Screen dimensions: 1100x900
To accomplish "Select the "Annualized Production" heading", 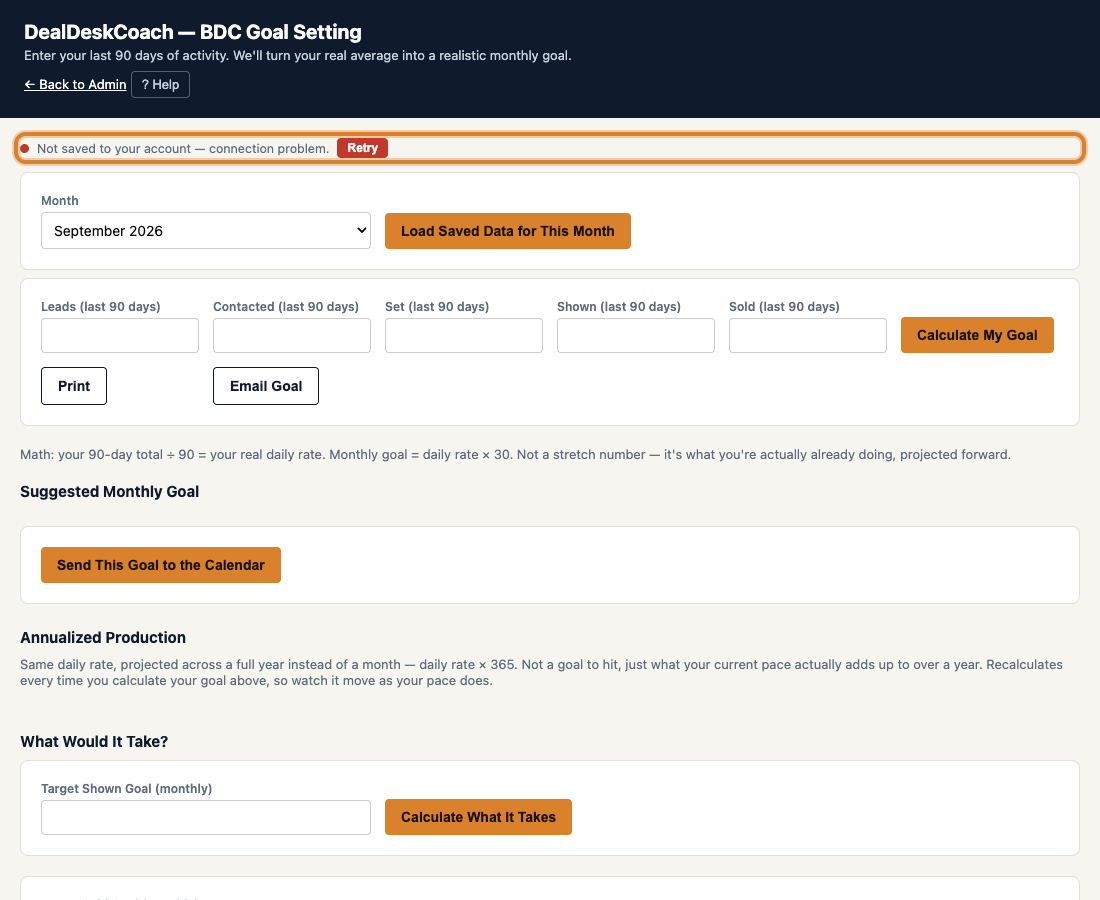I will pyautogui.click(x=103, y=638).
